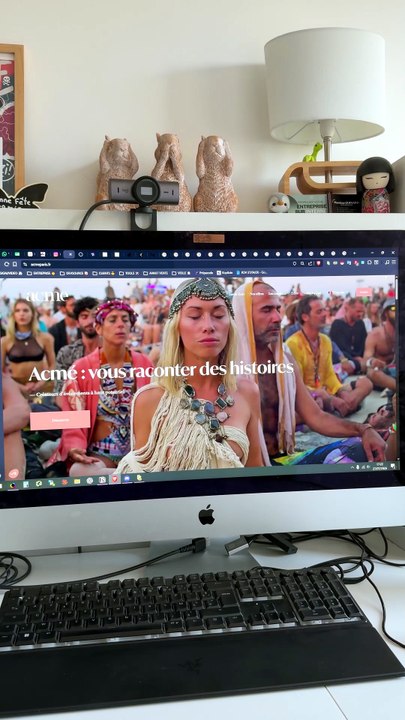Open a new tab with the plus button

[x=354, y=253]
